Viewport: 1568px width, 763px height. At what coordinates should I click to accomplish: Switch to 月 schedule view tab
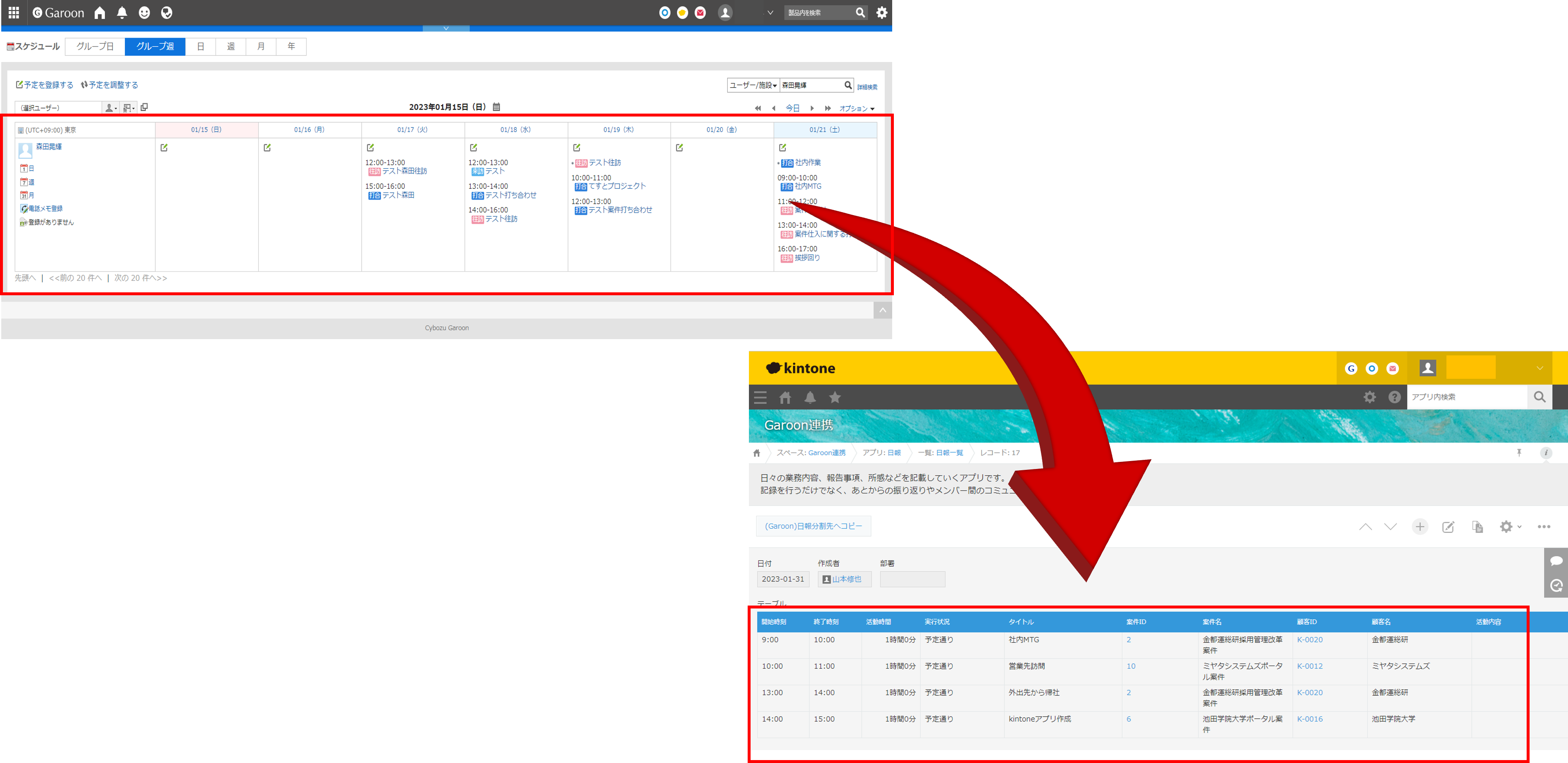(x=261, y=47)
